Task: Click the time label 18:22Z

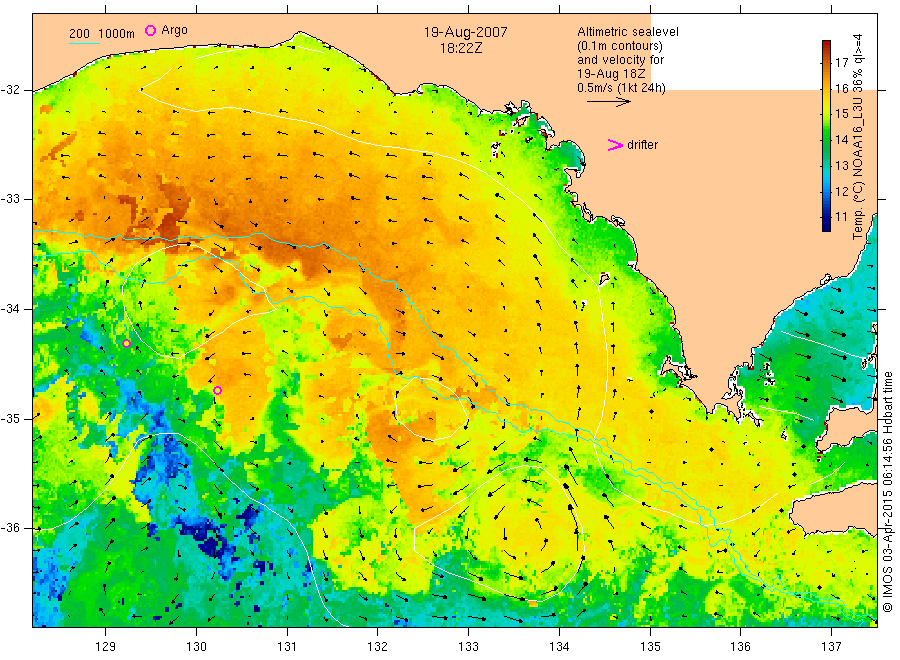Action: point(461,49)
